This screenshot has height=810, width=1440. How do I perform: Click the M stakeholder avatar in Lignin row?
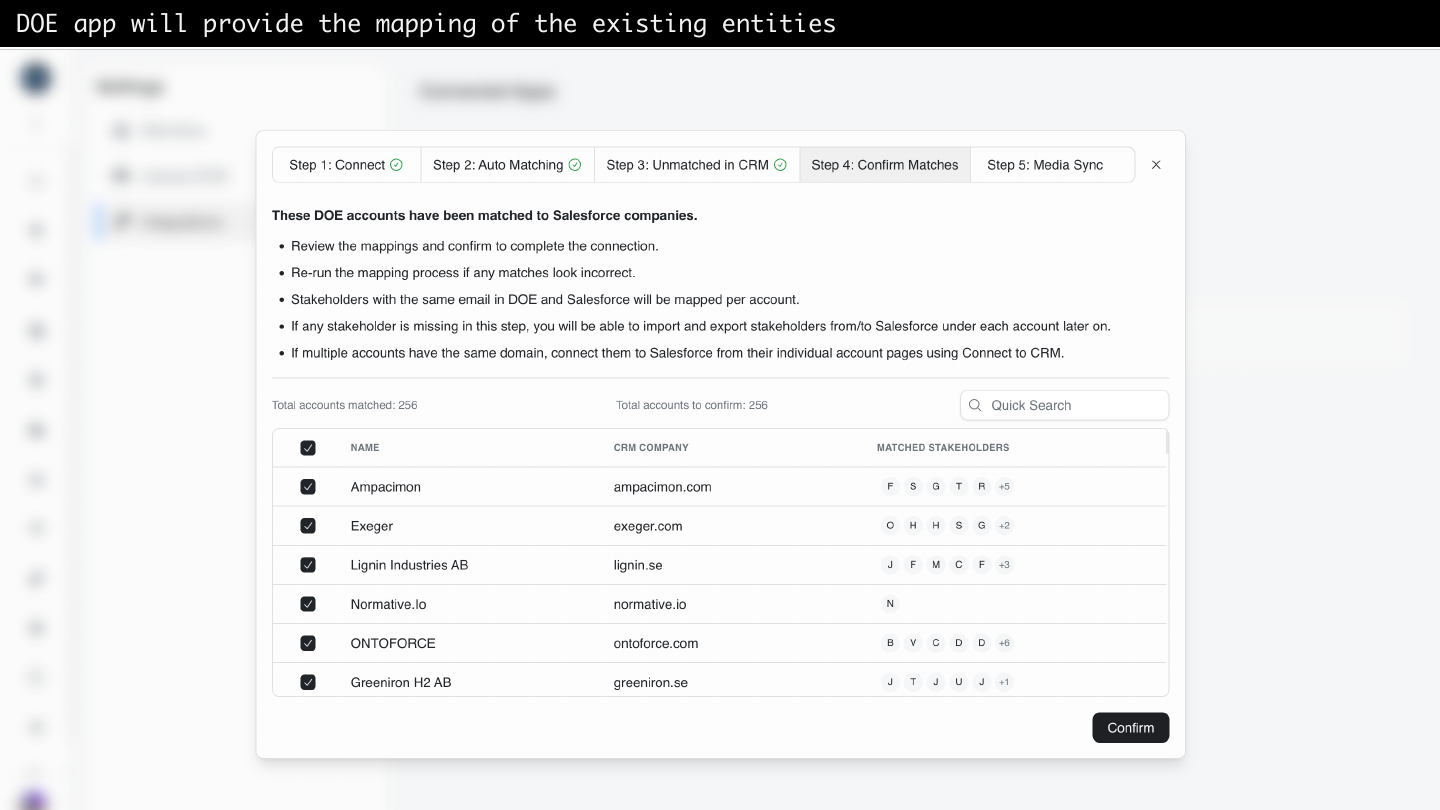936,565
